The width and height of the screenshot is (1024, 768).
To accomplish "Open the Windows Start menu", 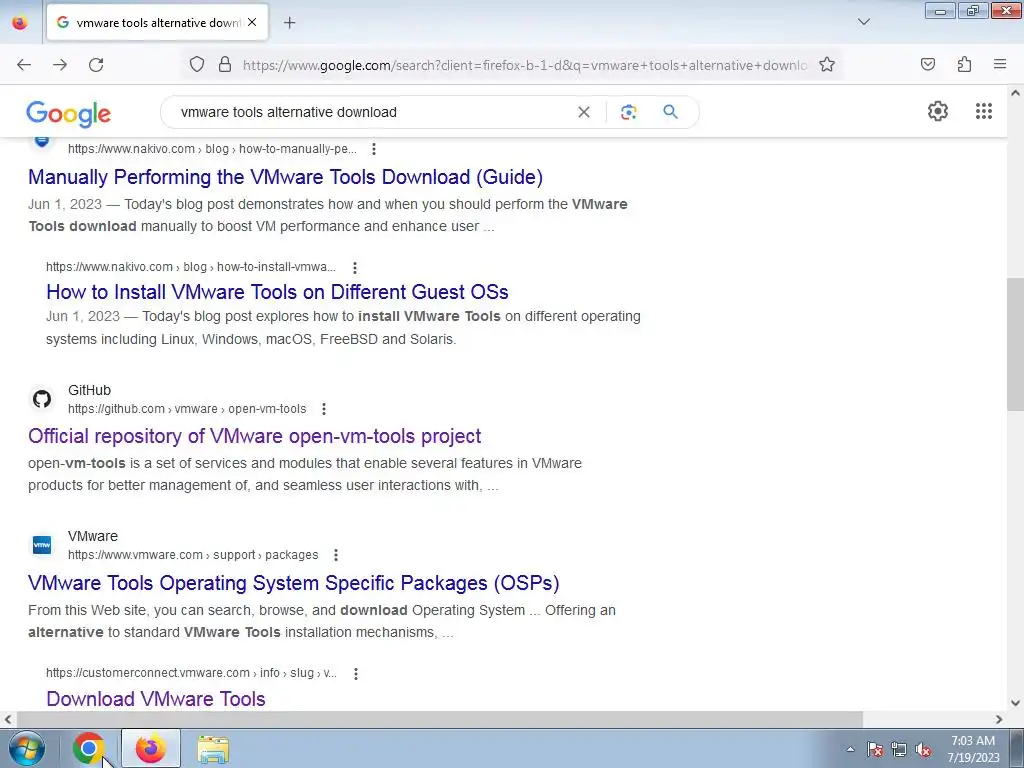I will click(27, 748).
